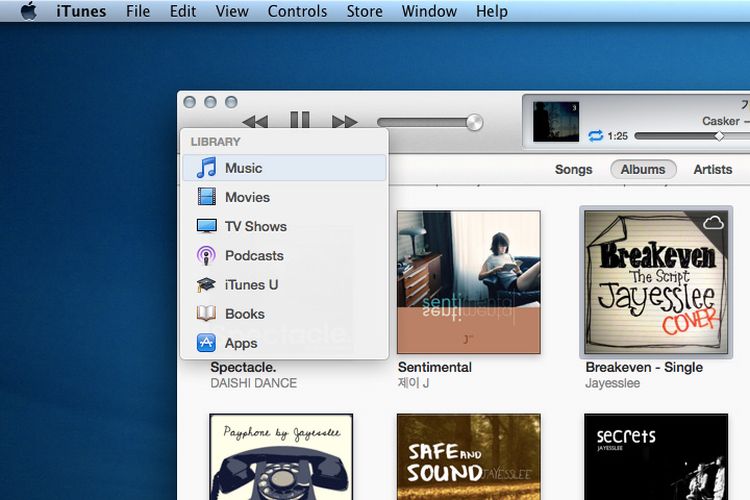Open the Edit menu

click(x=183, y=11)
